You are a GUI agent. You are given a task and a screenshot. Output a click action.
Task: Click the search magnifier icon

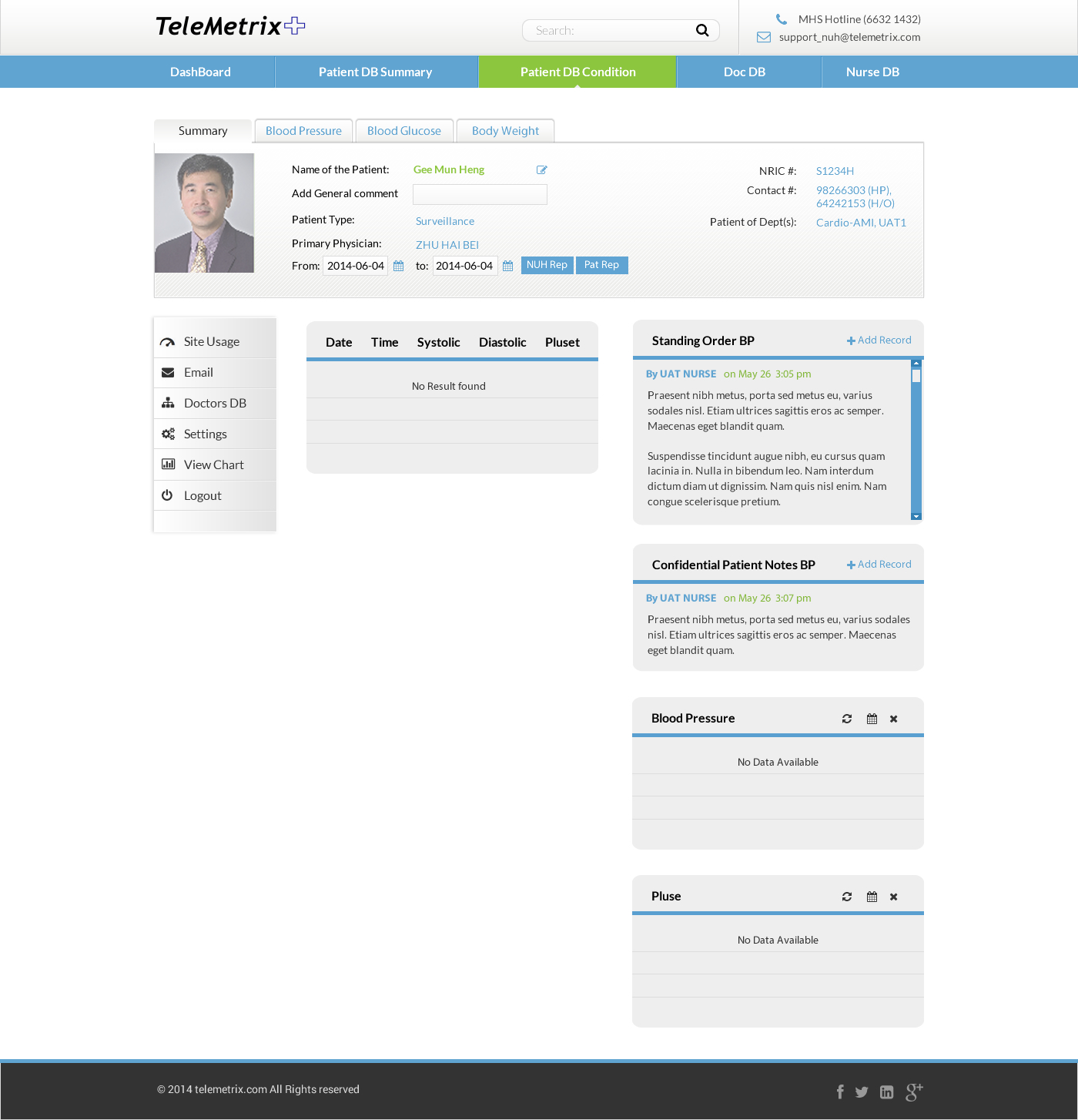(701, 31)
